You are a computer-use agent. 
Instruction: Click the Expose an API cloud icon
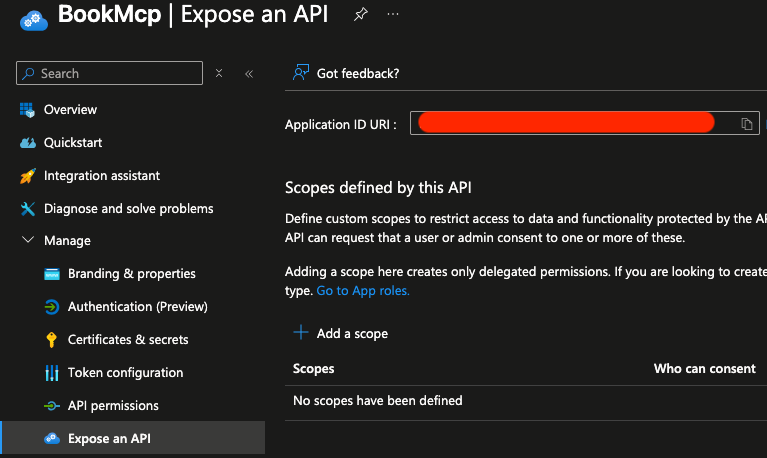click(51, 438)
